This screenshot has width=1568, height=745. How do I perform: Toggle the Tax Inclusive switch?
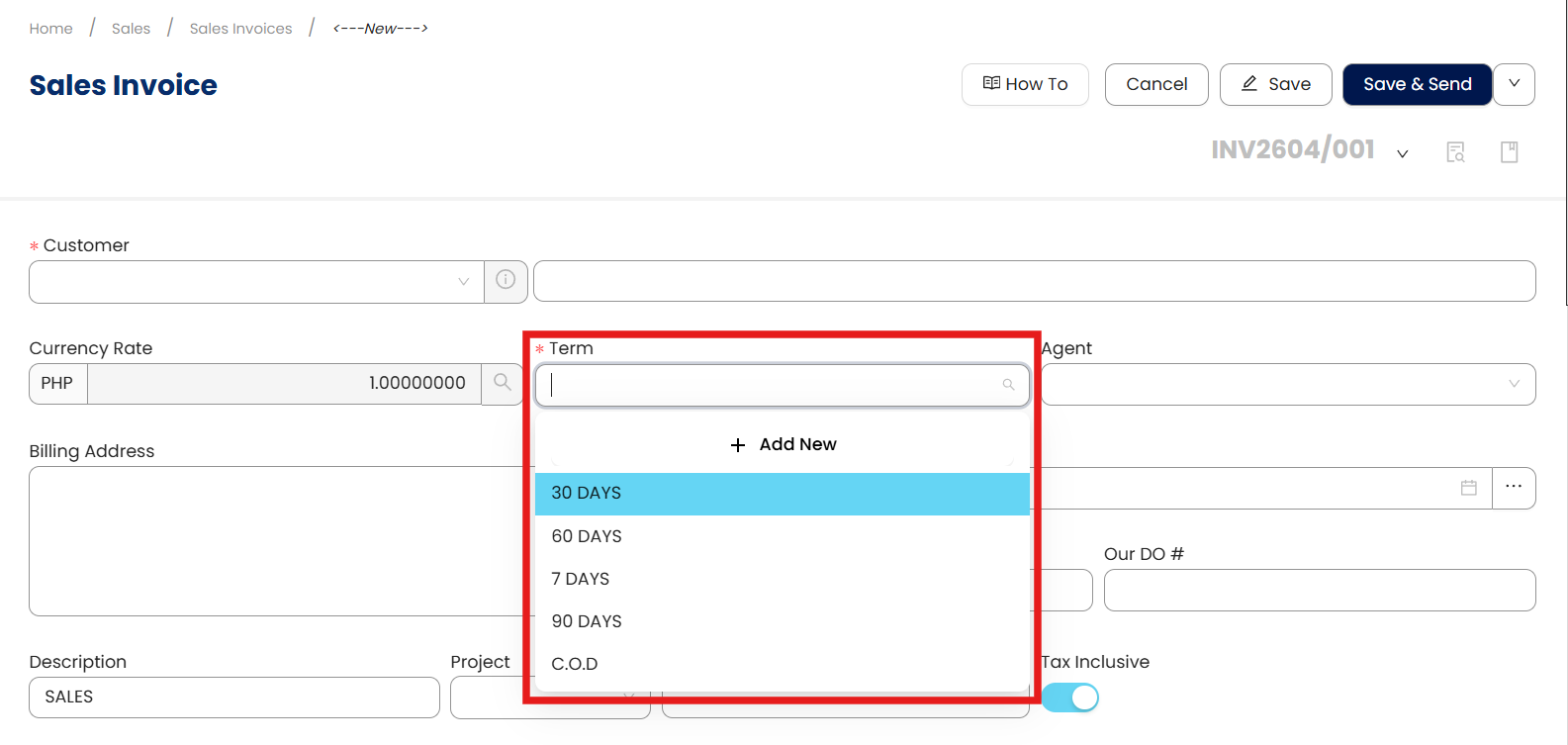[x=1070, y=698]
